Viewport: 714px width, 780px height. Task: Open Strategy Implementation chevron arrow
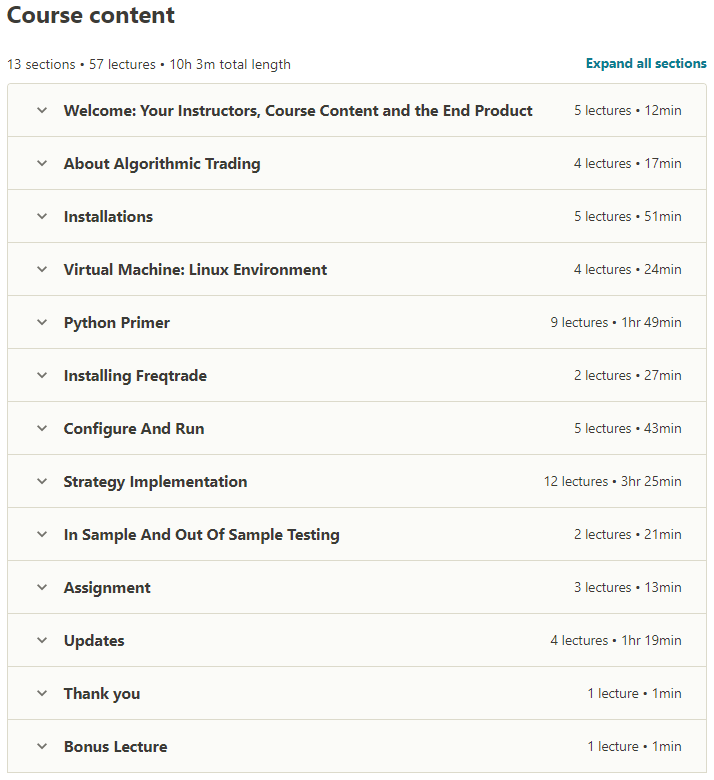42,482
